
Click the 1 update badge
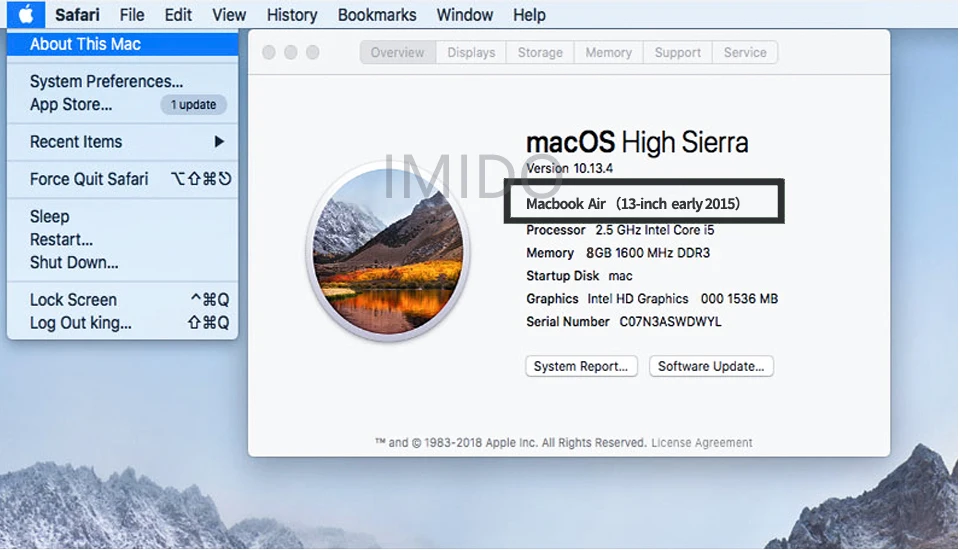193,105
